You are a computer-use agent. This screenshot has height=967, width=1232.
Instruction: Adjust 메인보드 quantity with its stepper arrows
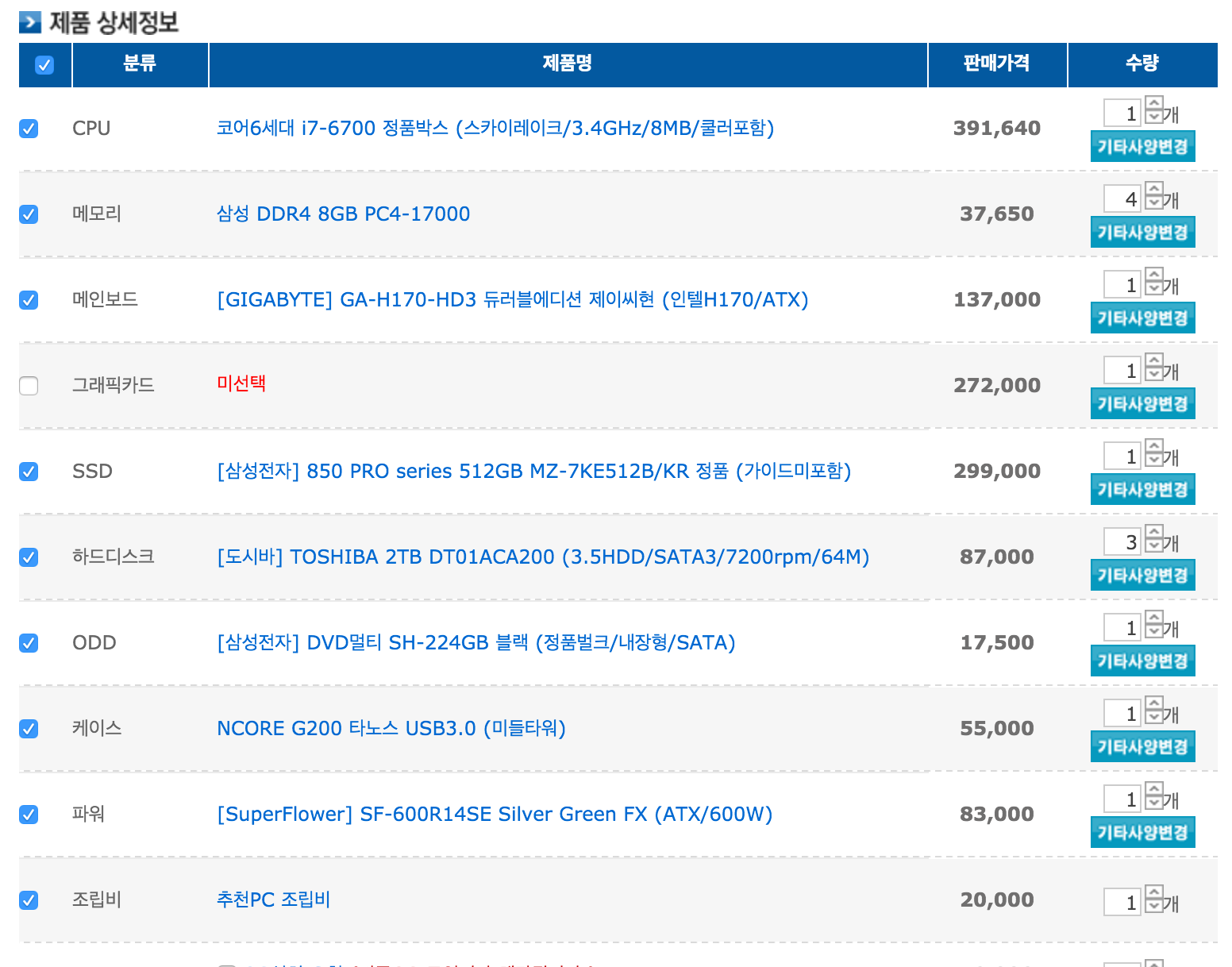pyautogui.click(x=1154, y=282)
